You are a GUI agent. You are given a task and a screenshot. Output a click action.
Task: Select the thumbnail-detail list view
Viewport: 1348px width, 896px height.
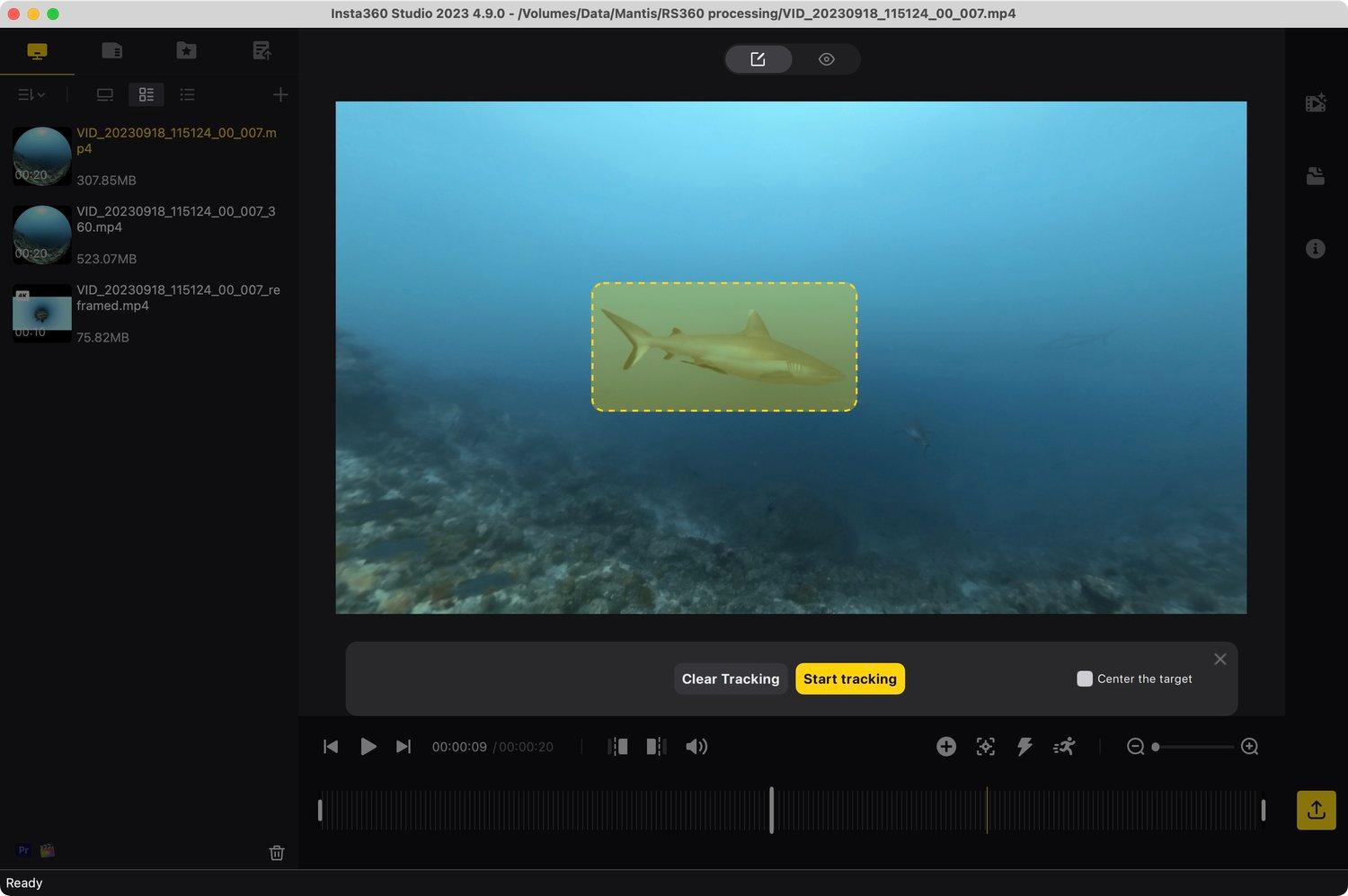[x=146, y=94]
